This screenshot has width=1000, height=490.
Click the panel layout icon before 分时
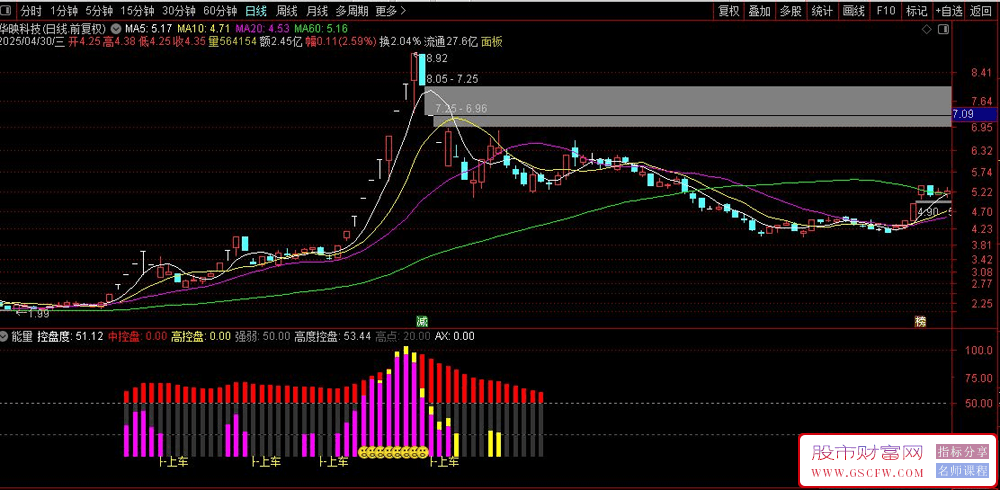[x=8, y=10]
